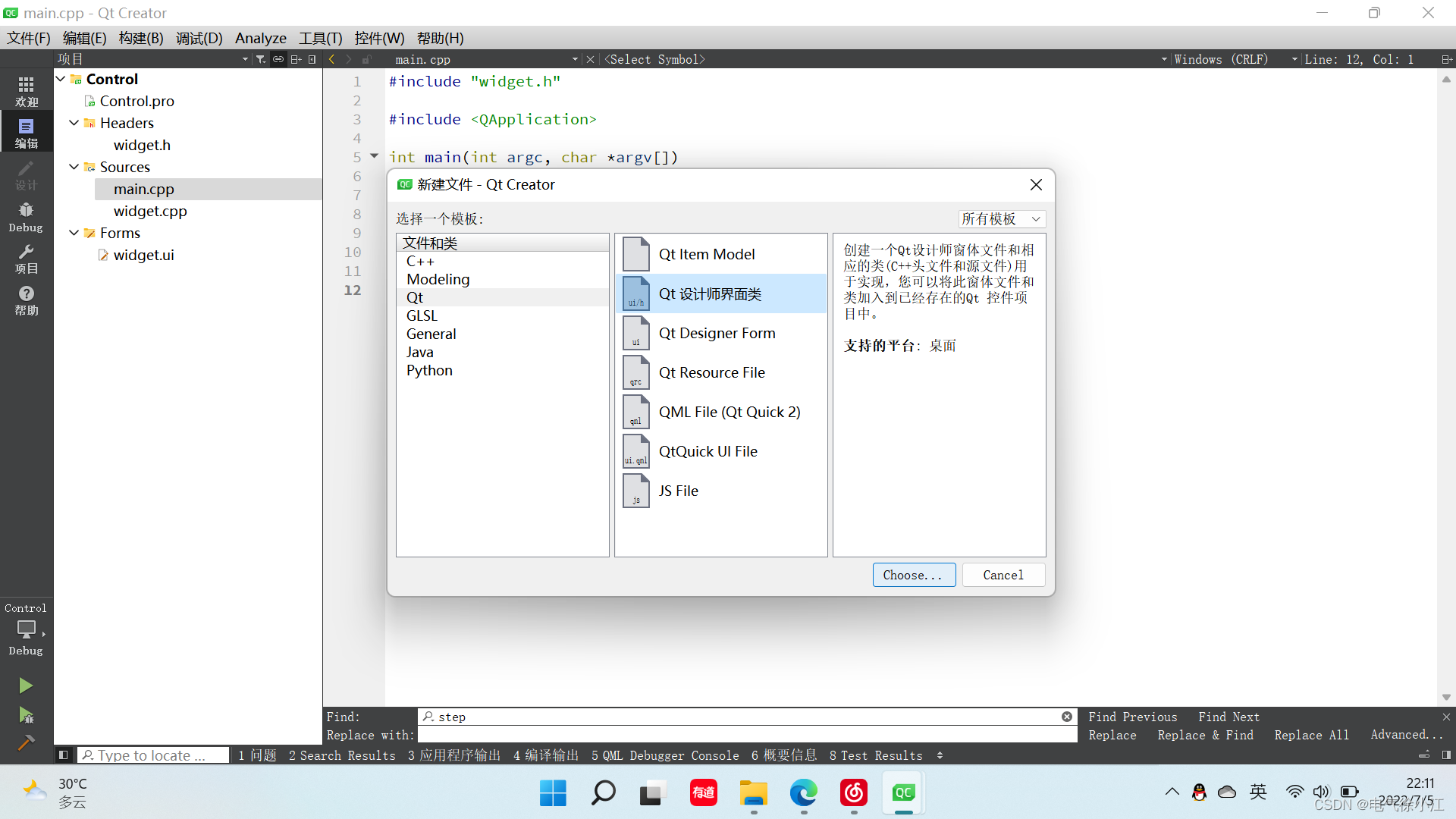The image size is (1456, 819).
Task: Click the Find search input field
Action: pos(748,716)
